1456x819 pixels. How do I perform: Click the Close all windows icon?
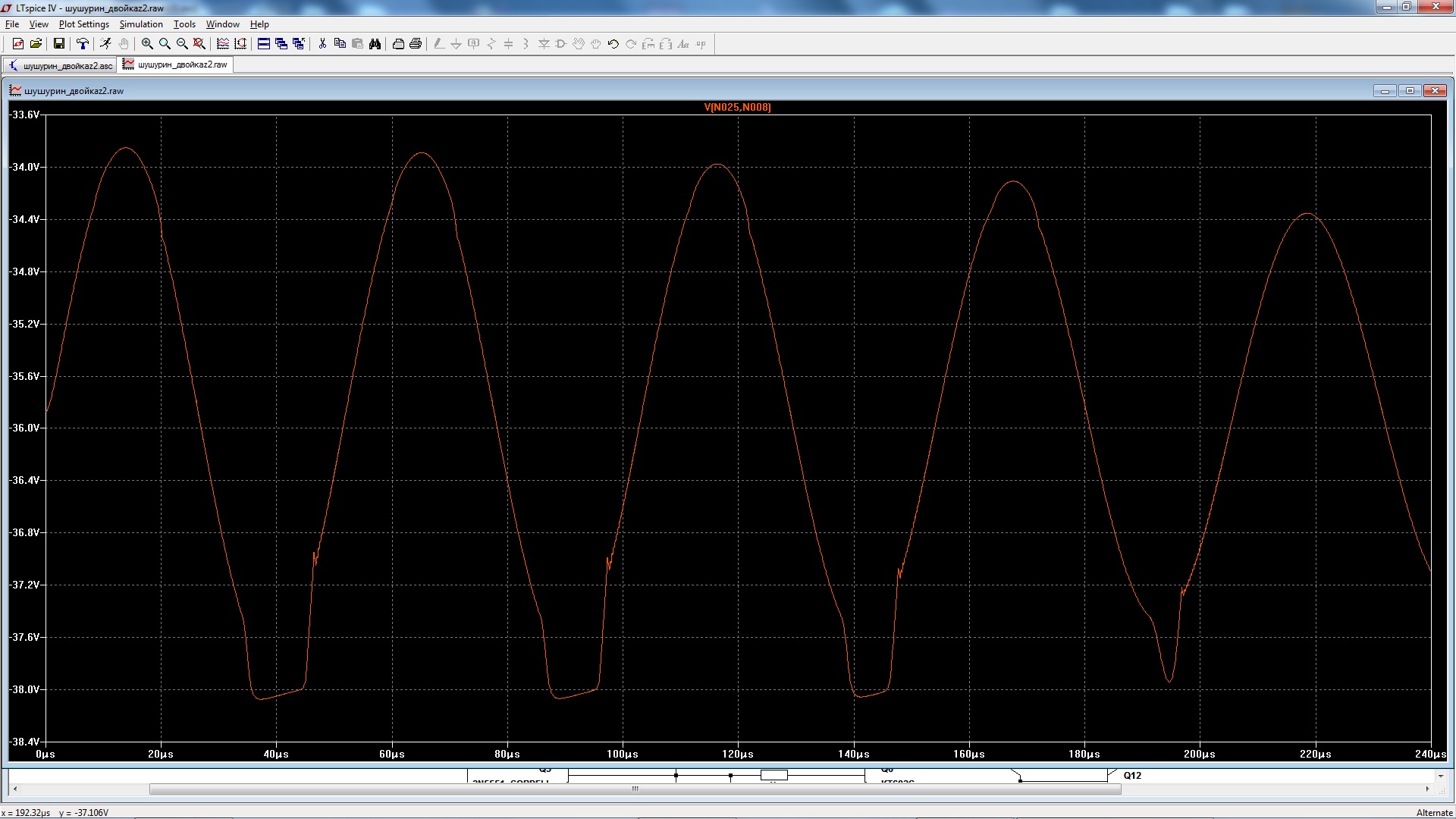coord(299,44)
